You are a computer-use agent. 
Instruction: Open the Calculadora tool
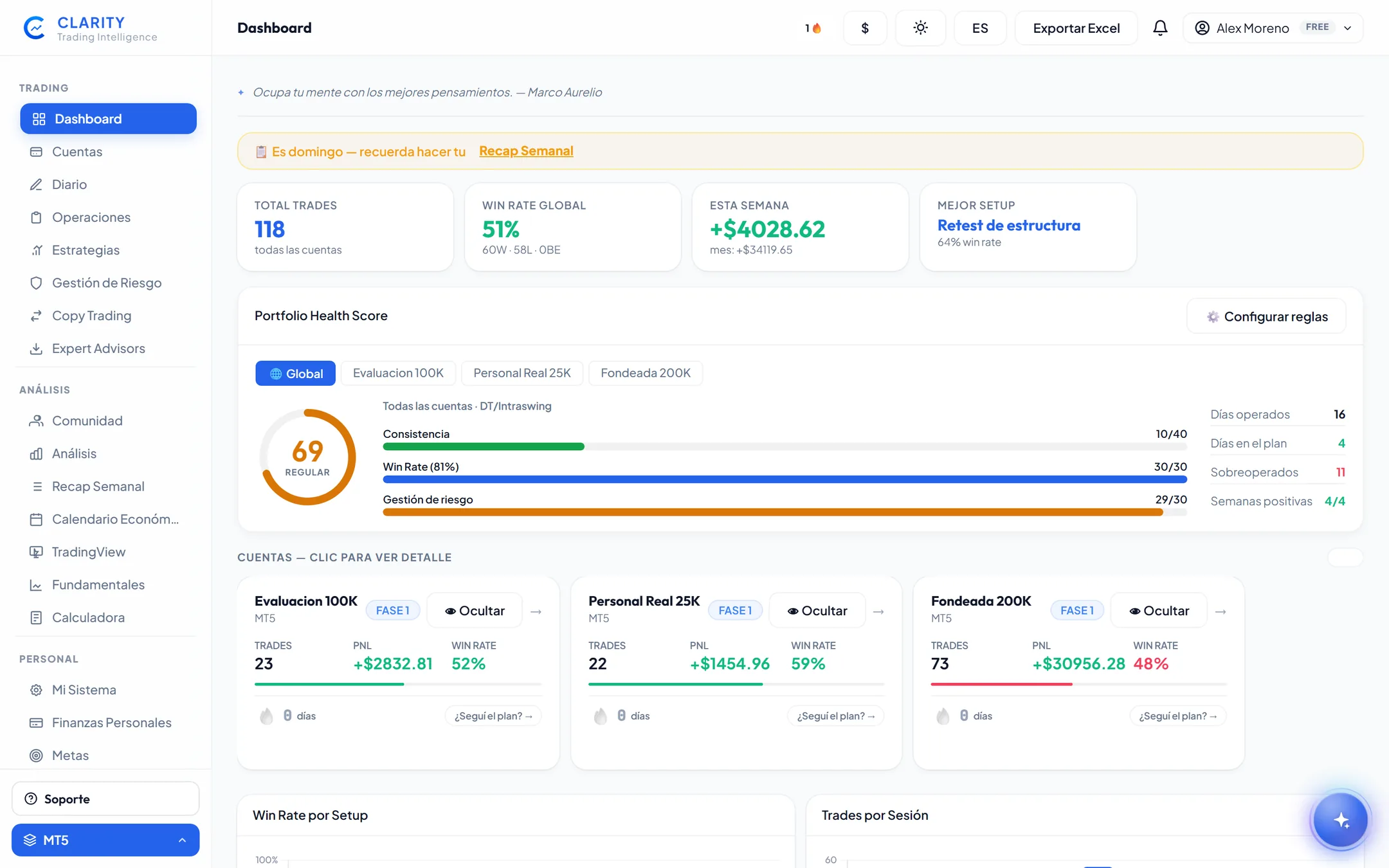pos(108,617)
